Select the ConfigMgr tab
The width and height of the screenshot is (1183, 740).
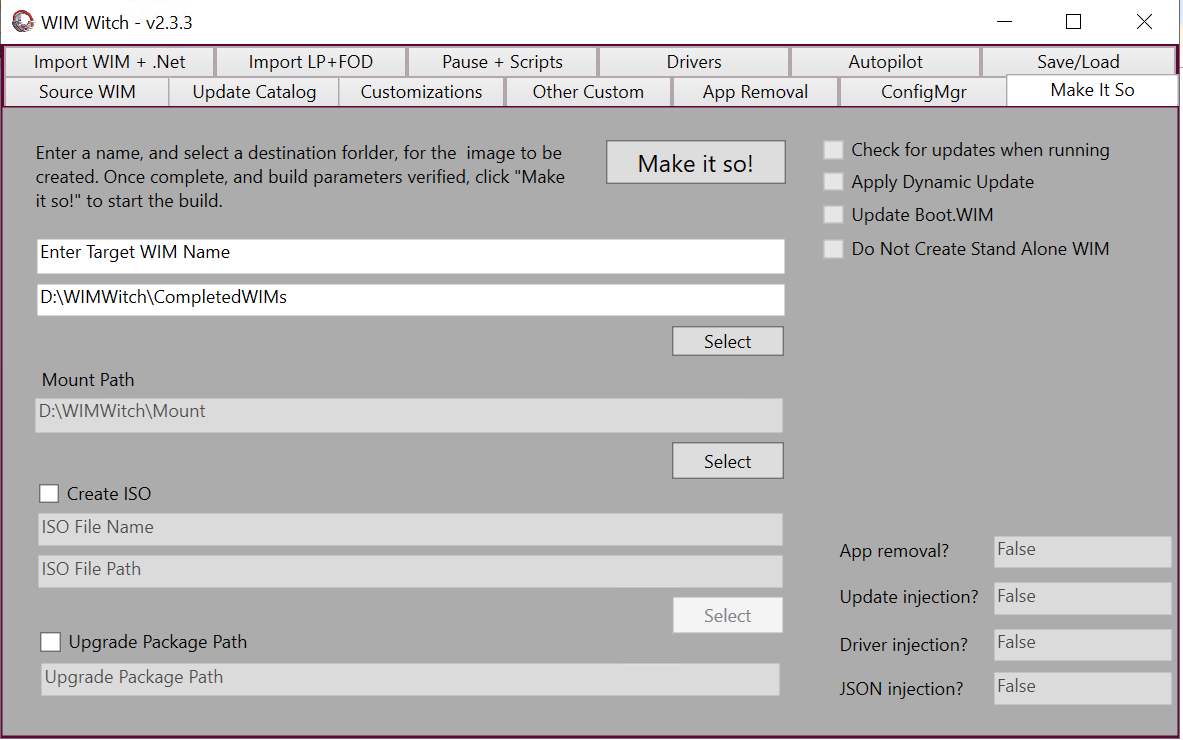922,92
